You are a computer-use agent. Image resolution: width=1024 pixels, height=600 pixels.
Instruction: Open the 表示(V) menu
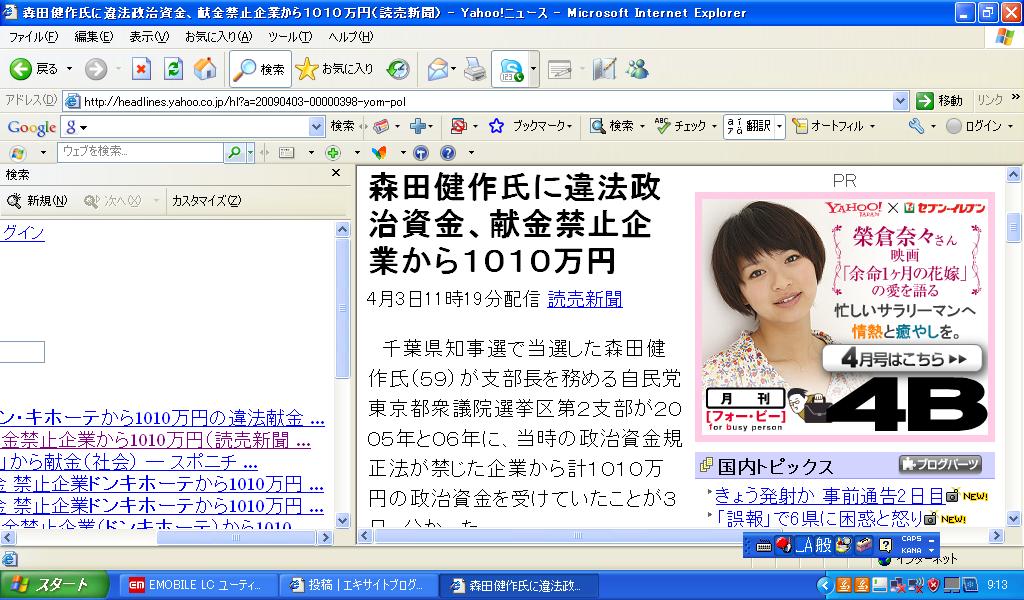pyautogui.click(x=149, y=37)
